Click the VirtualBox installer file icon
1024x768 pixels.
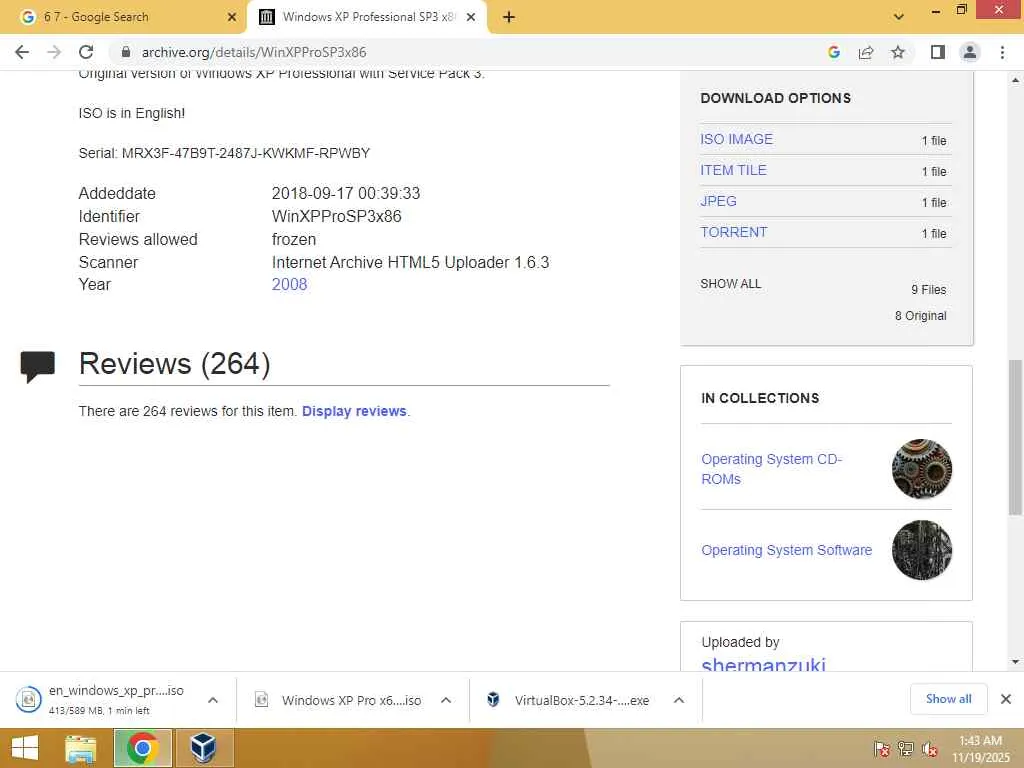click(493, 700)
